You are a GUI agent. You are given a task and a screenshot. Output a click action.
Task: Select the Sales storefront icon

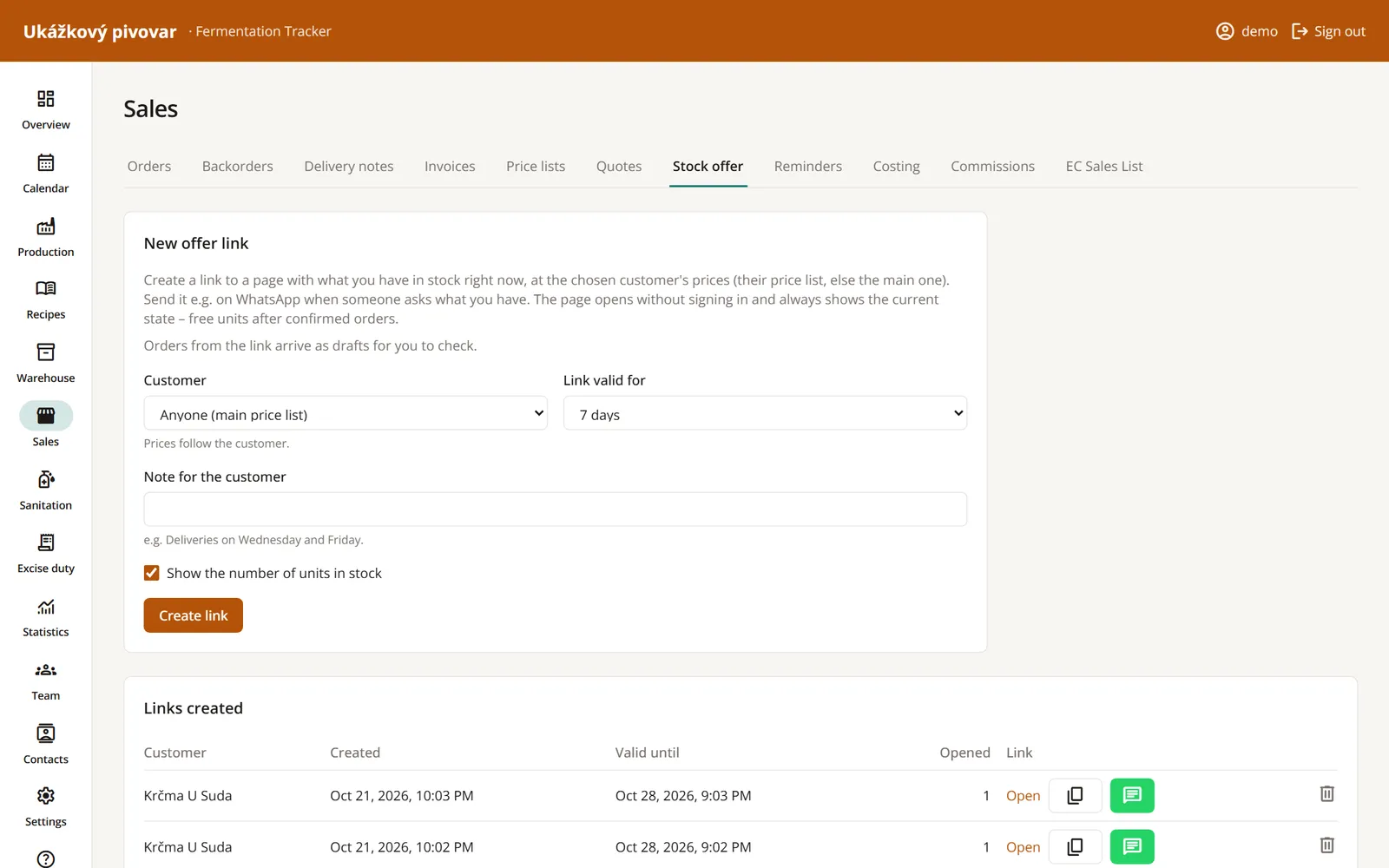point(46,416)
